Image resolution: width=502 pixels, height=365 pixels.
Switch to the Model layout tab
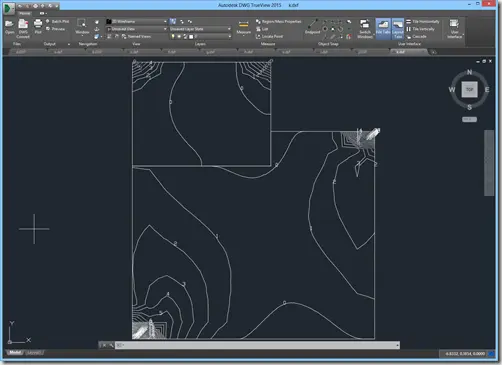click(15, 353)
